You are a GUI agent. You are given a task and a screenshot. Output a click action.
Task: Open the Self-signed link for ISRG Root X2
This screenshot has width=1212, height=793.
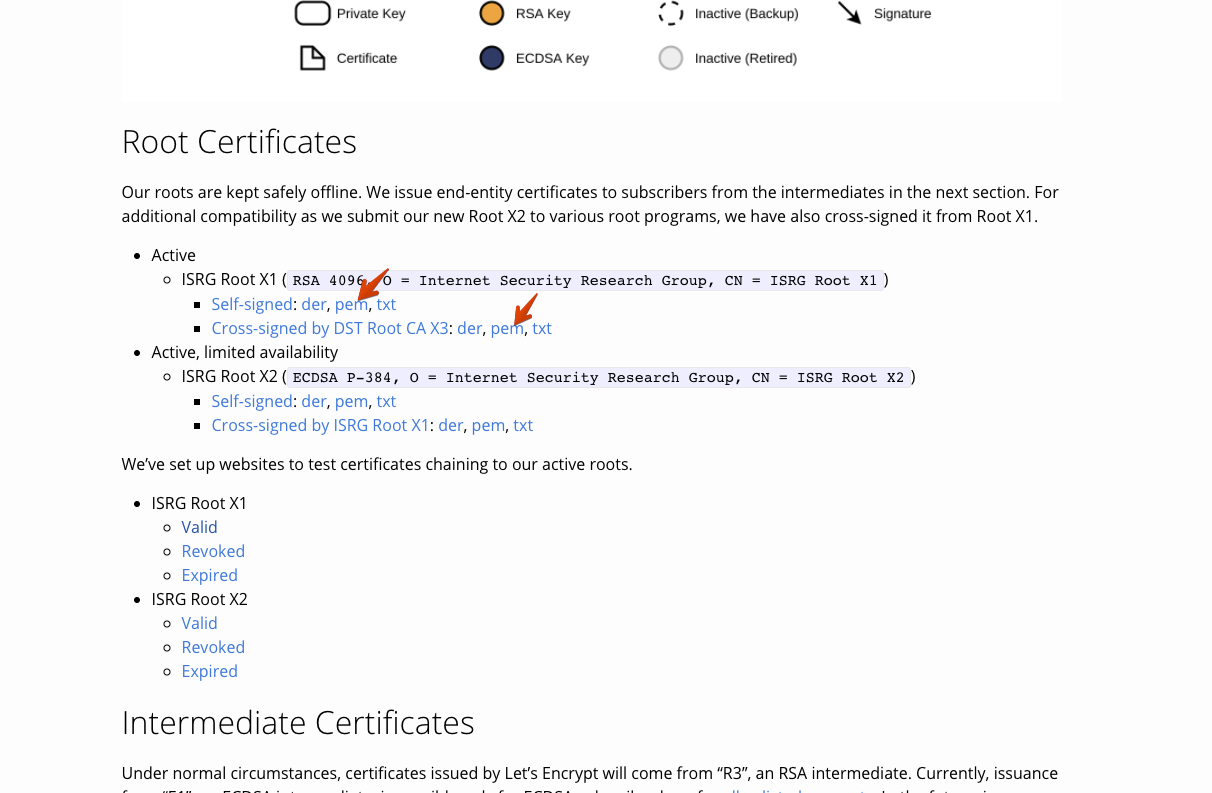[251, 401]
